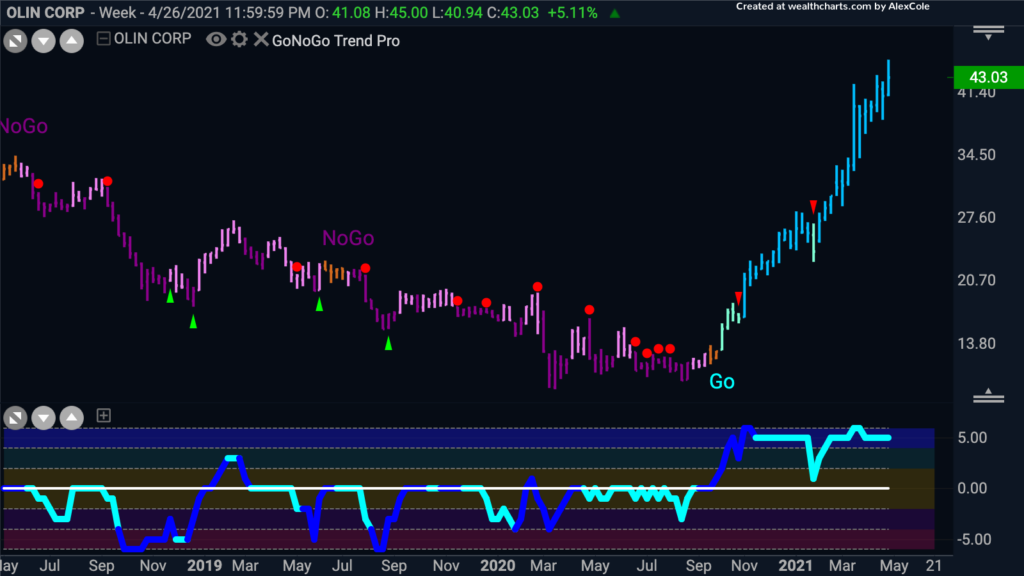Image resolution: width=1024 pixels, height=576 pixels.
Task: Click the 2021 label on time axis
Action: pyautogui.click(x=795, y=566)
